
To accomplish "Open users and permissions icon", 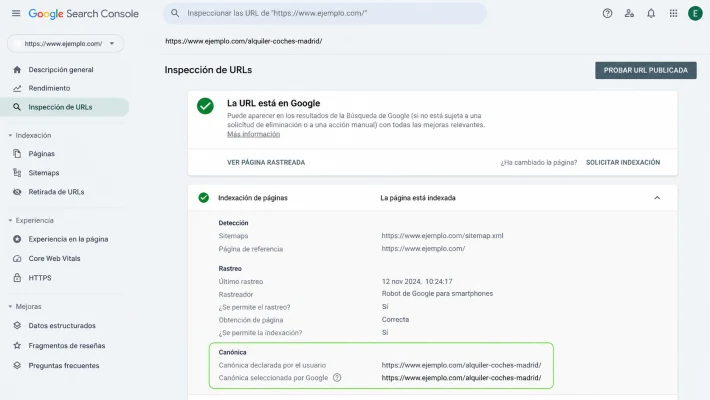I will click(629, 13).
